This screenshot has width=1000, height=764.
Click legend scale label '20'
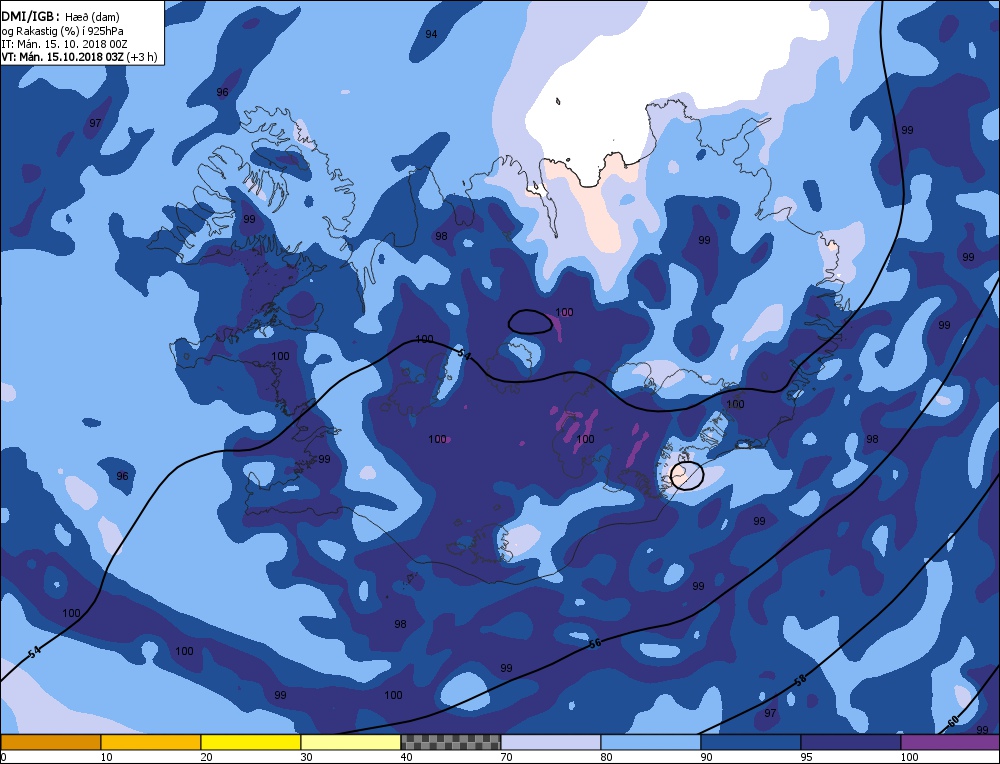tap(207, 757)
